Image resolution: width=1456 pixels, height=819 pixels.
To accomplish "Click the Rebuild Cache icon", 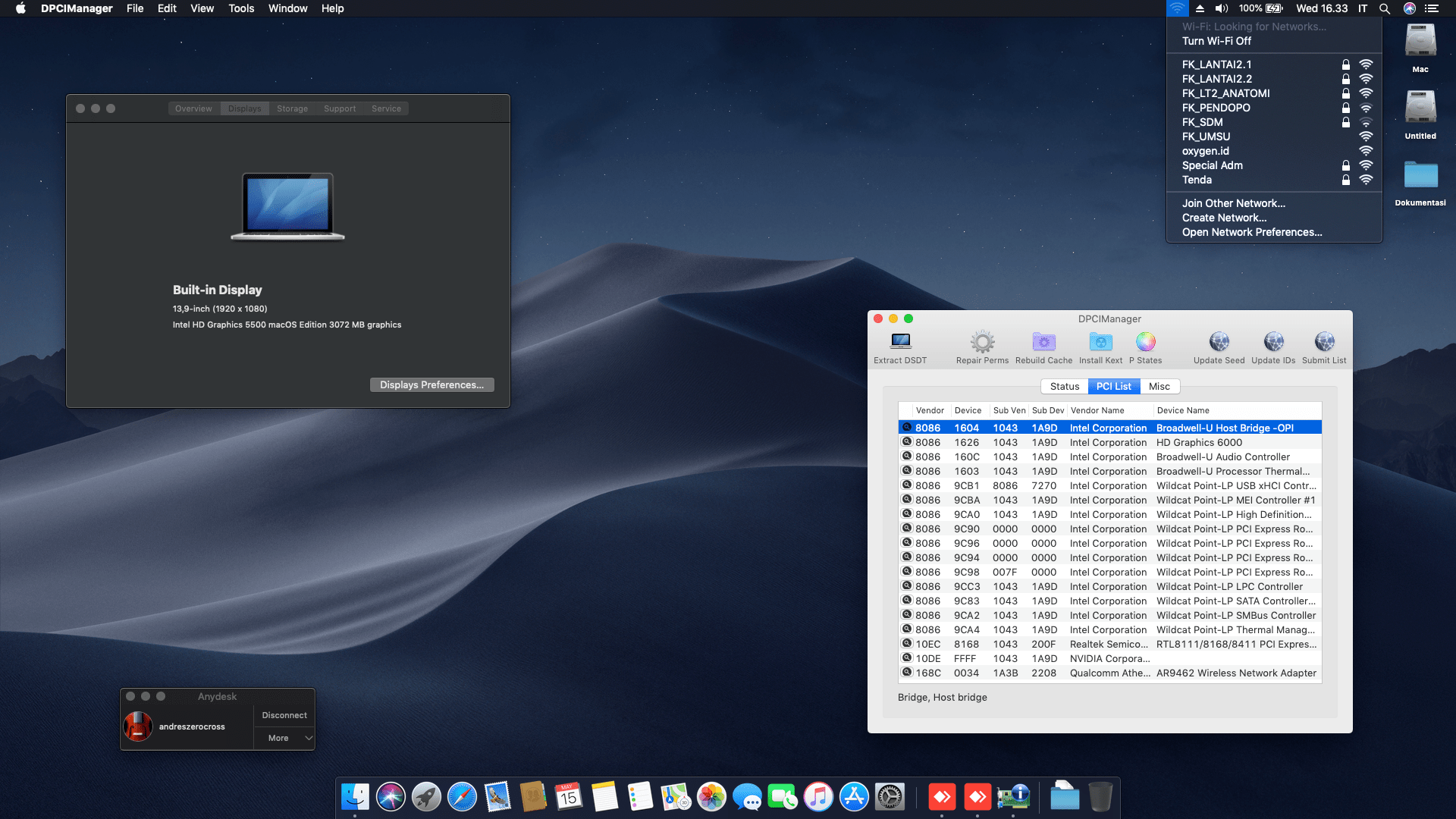I will point(1043,343).
